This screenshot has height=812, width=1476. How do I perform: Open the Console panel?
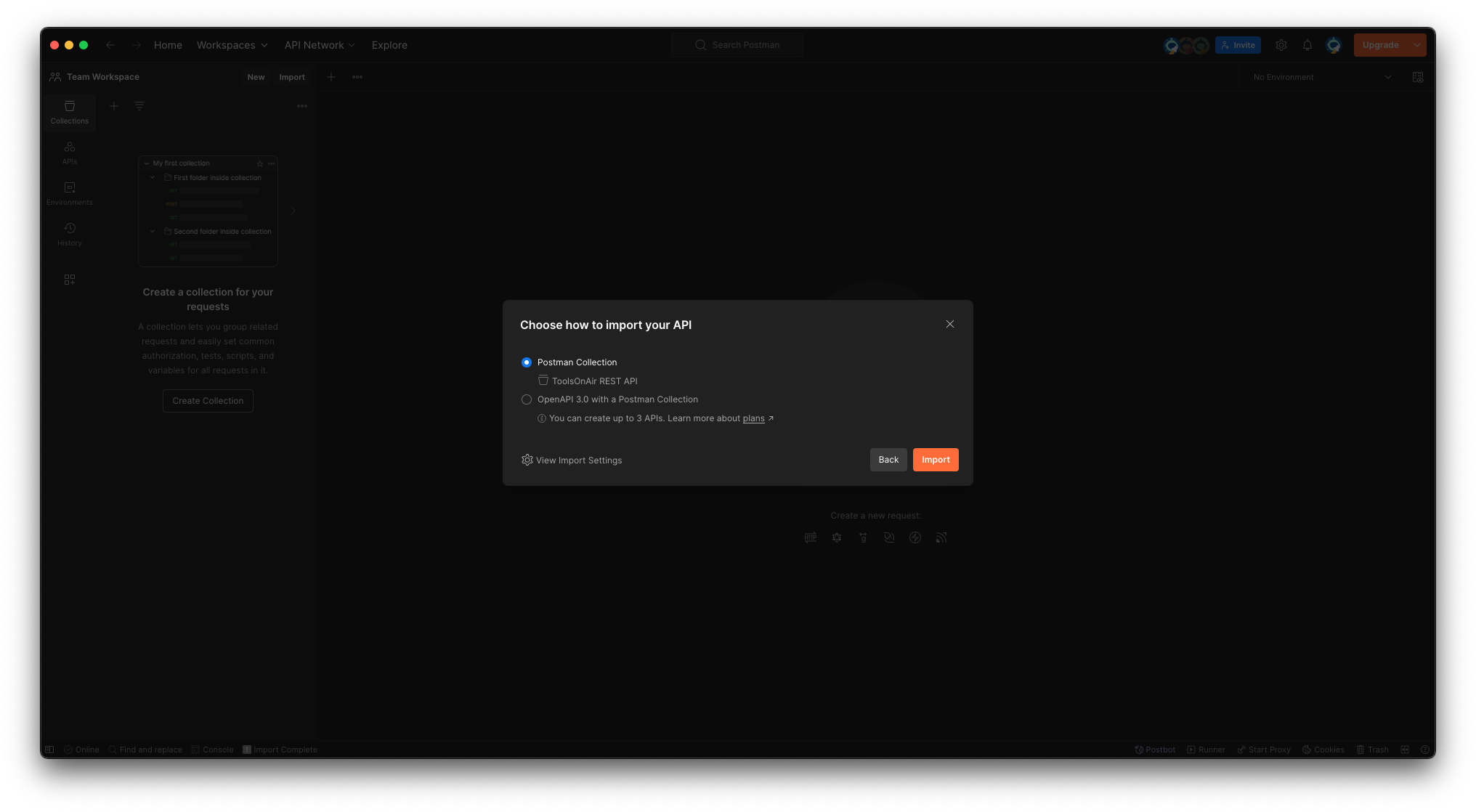coord(212,750)
